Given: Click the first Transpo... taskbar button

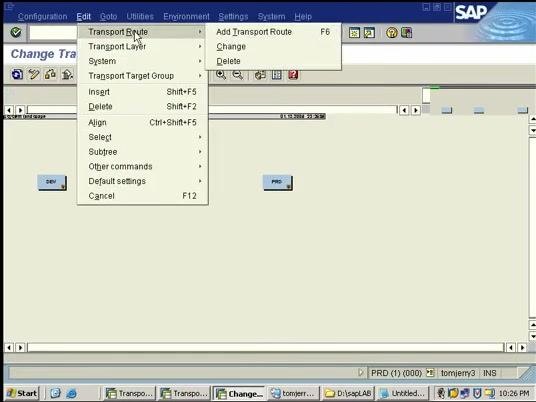Looking at the screenshot, I should [x=130, y=393].
